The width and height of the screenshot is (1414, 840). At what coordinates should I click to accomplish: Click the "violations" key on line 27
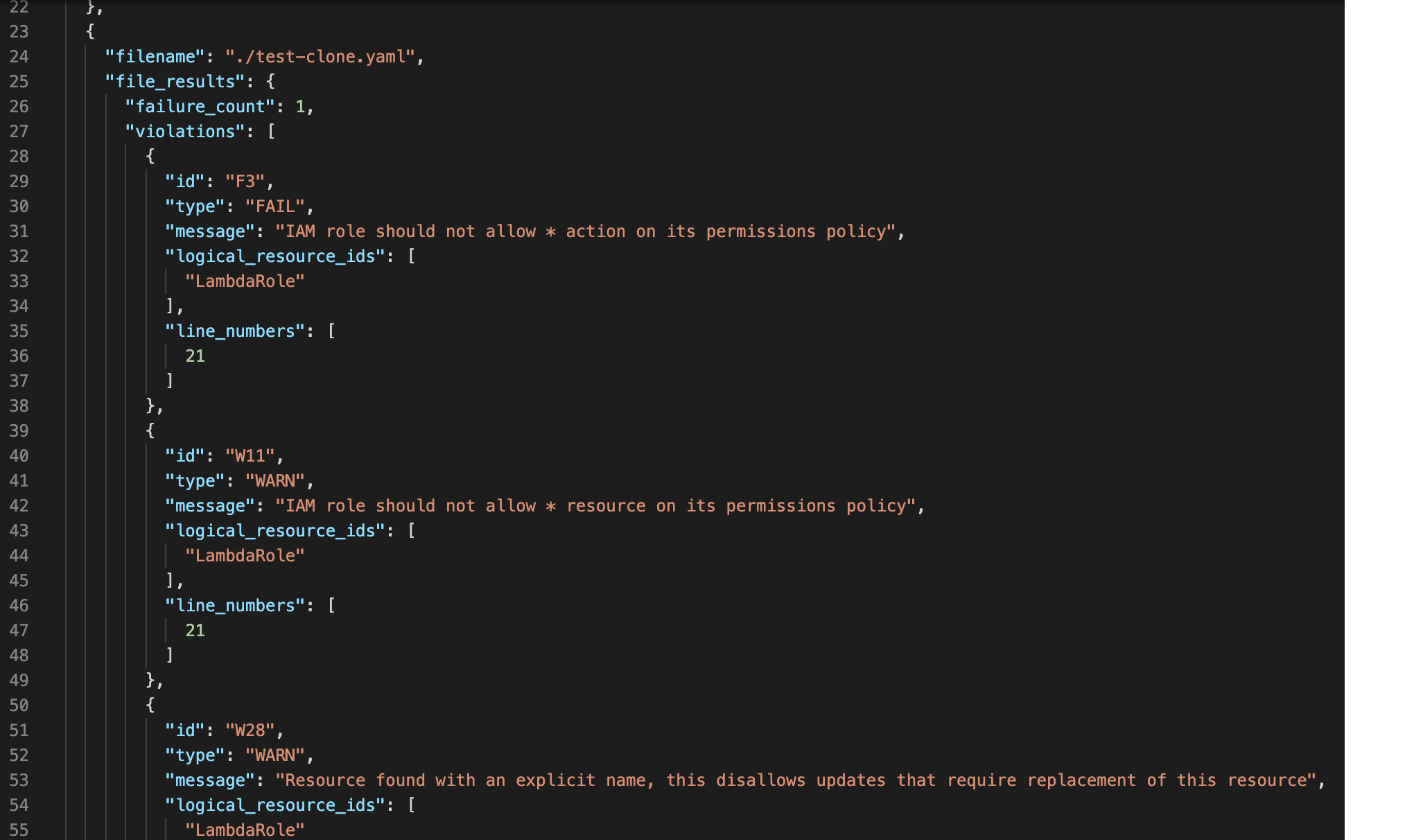[x=184, y=132]
